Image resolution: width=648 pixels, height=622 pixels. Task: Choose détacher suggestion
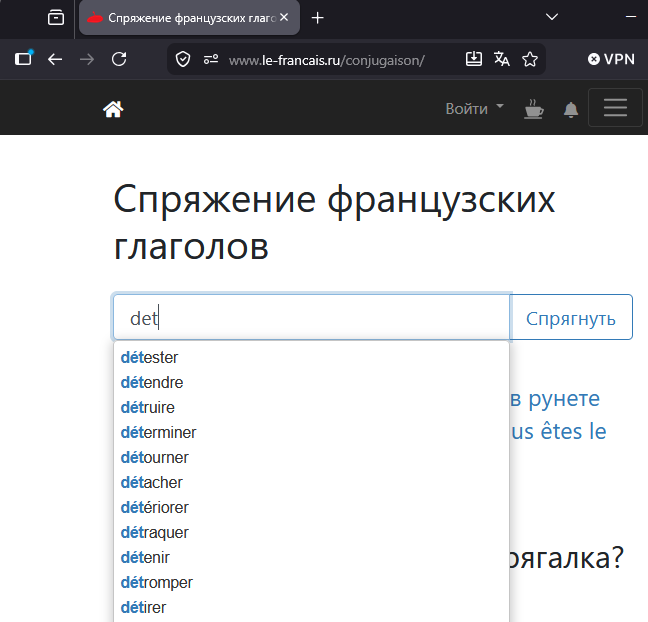[312, 483]
